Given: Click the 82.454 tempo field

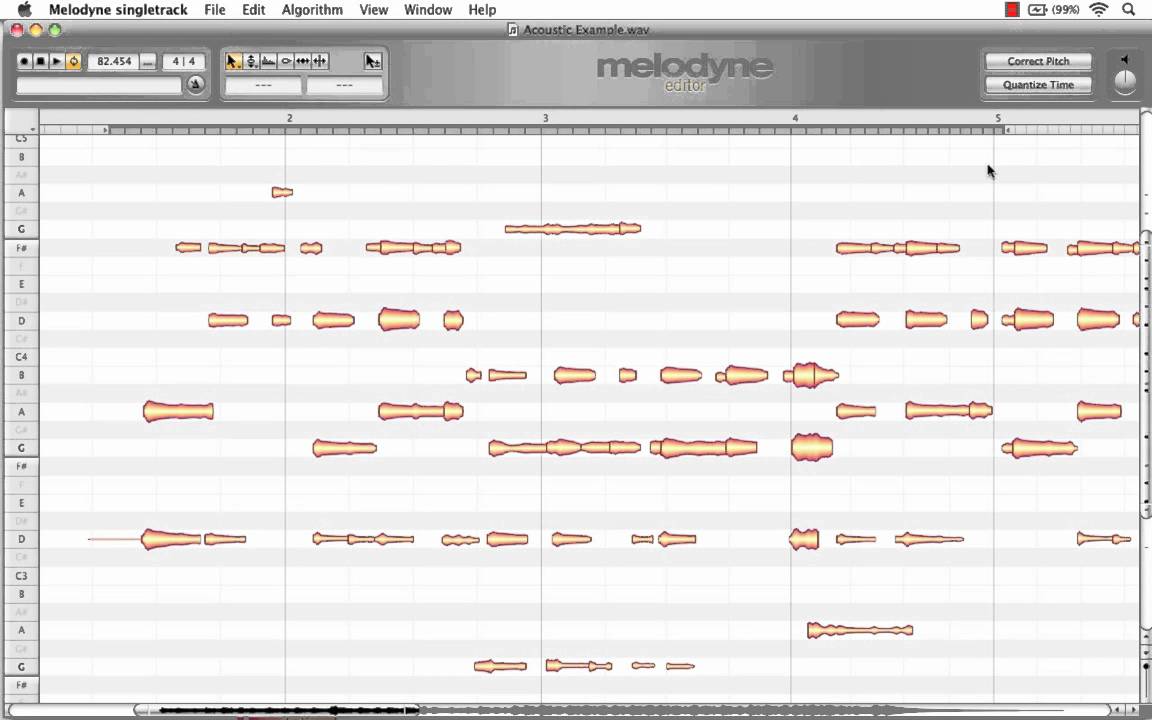Looking at the screenshot, I should pos(113,62).
